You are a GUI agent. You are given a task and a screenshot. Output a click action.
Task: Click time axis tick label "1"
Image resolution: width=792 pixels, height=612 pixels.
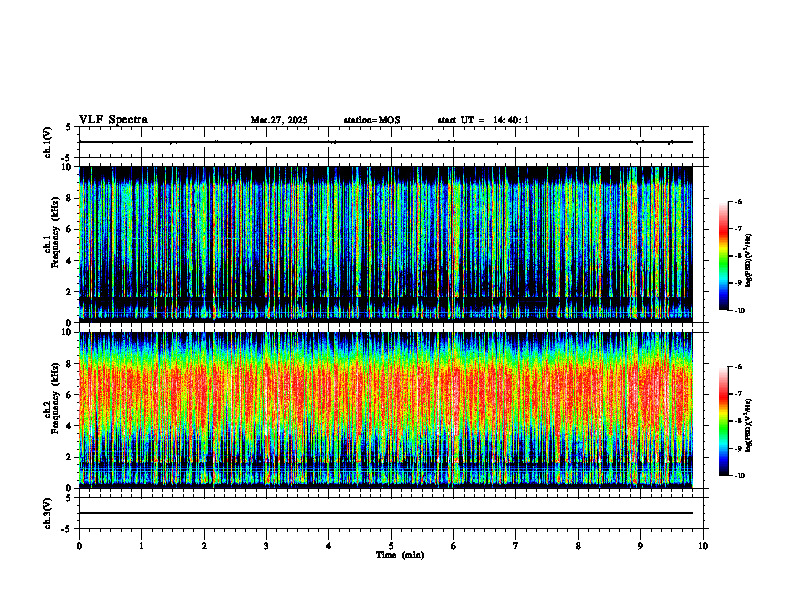point(141,546)
